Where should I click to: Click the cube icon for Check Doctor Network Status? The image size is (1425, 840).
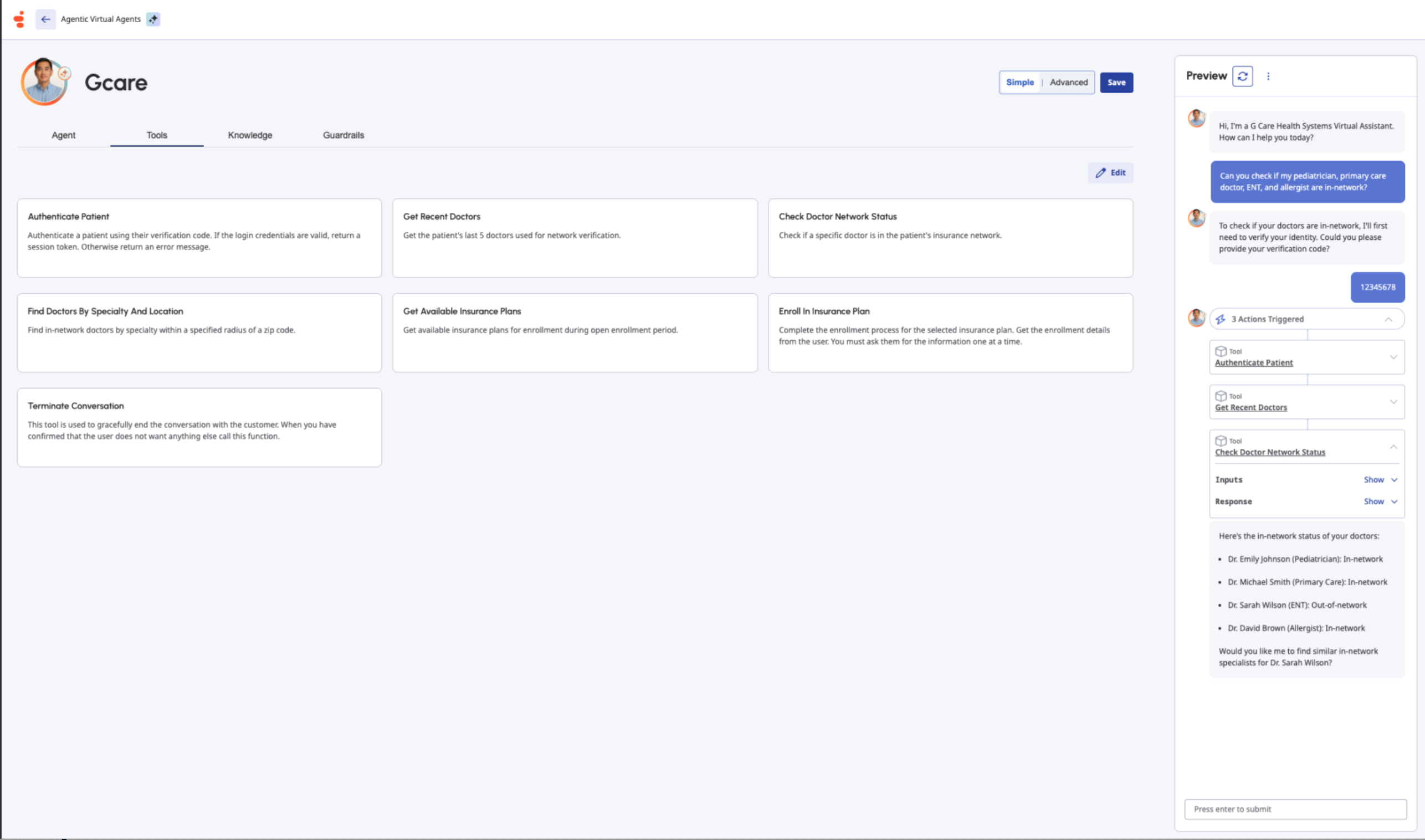tap(1221, 441)
